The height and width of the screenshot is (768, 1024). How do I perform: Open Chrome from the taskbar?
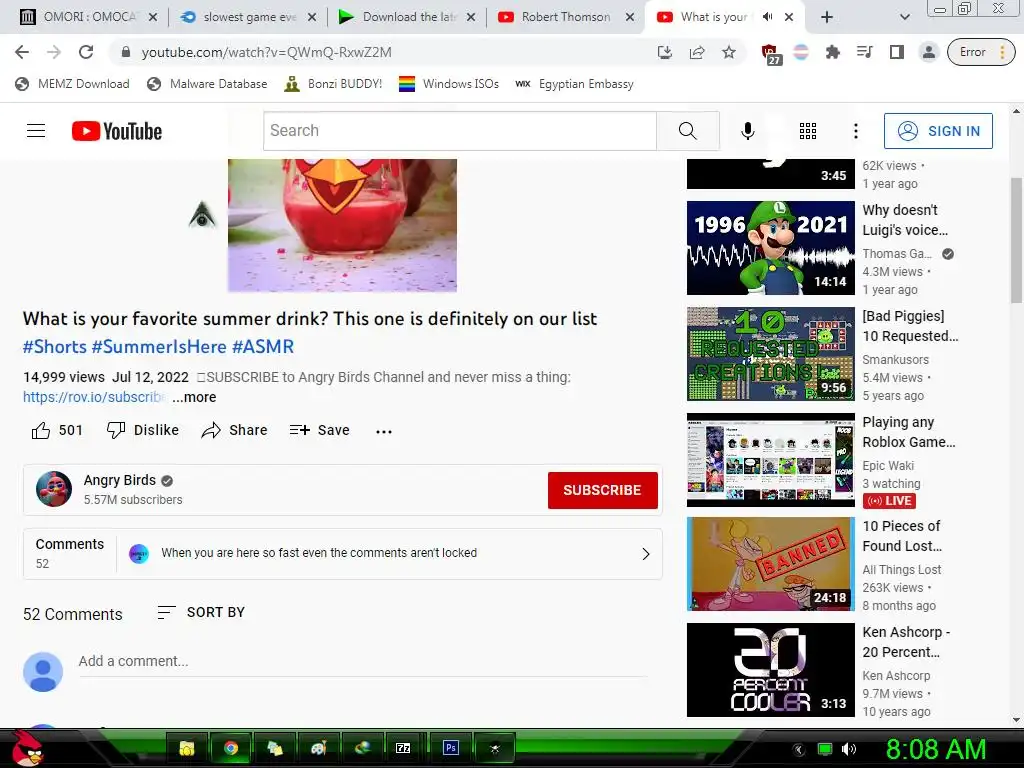point(231,748)
